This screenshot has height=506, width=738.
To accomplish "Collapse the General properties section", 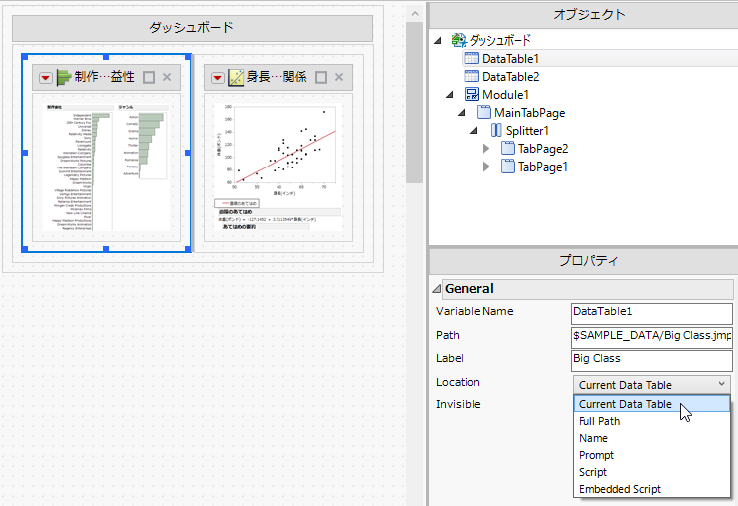I will (x=436, y=289).
